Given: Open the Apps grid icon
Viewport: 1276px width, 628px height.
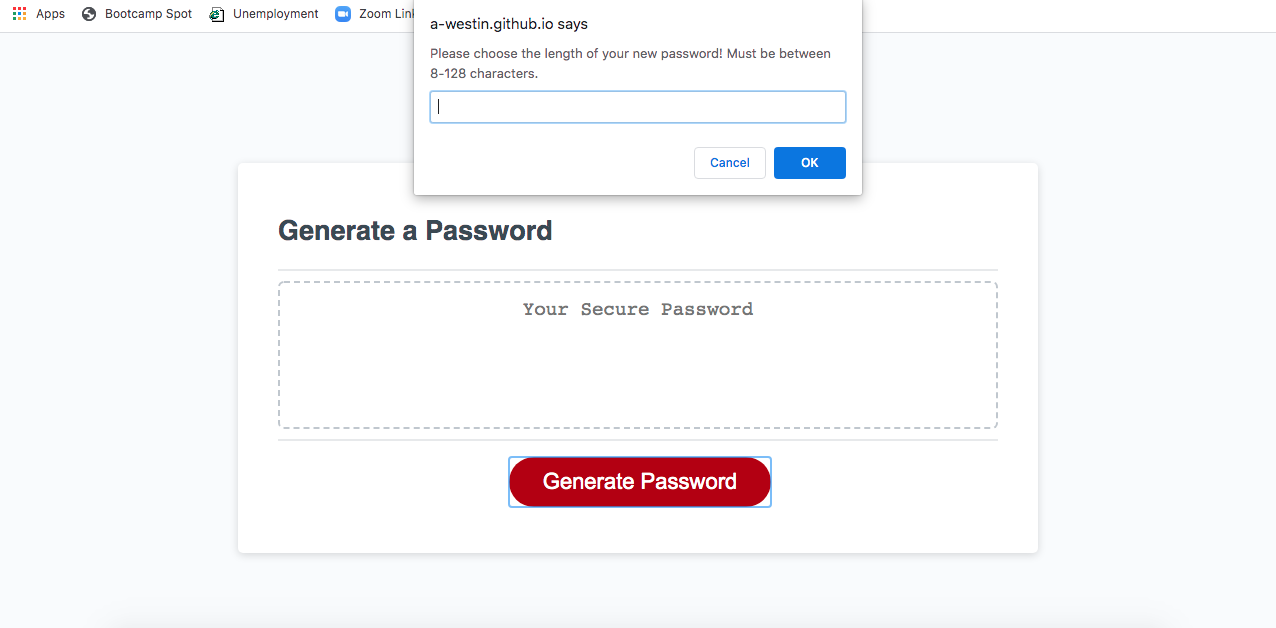Looking at the screenshot, I should (18, 13).
